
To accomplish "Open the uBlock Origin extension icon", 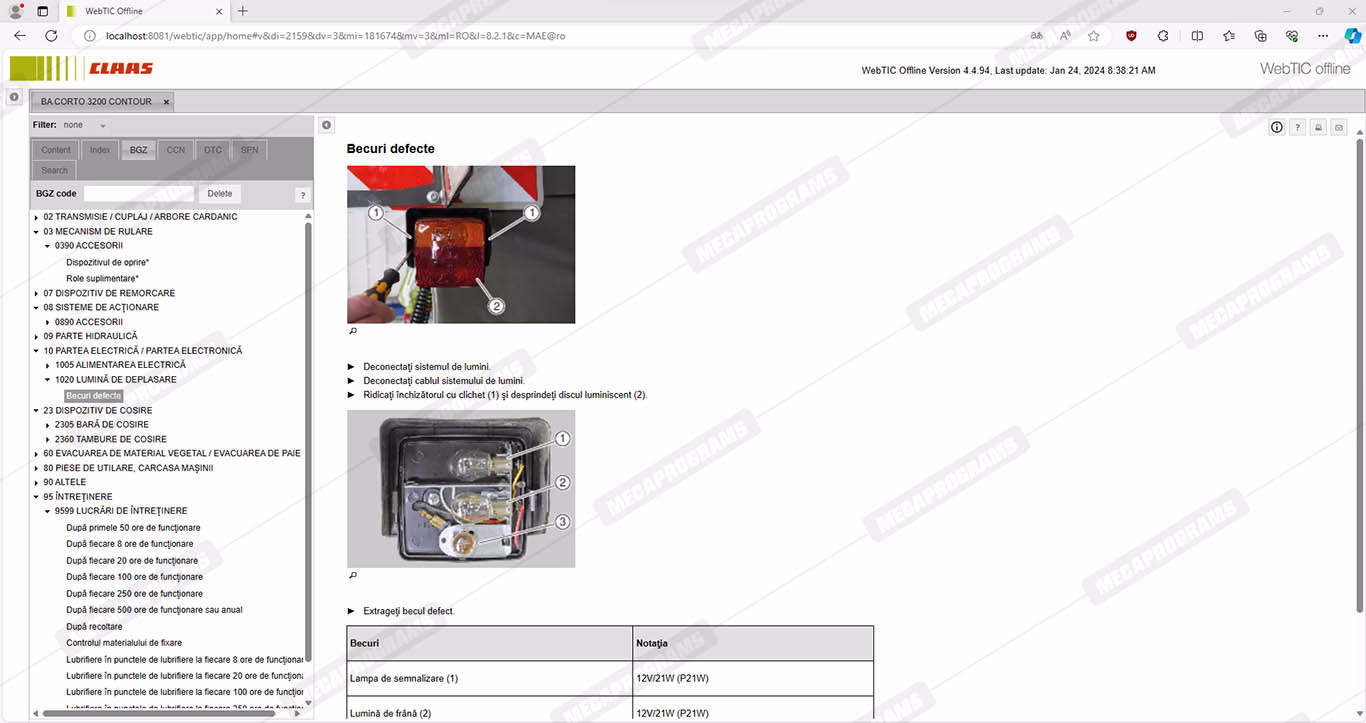I will pyautogui.click(x=1131, y=36).
